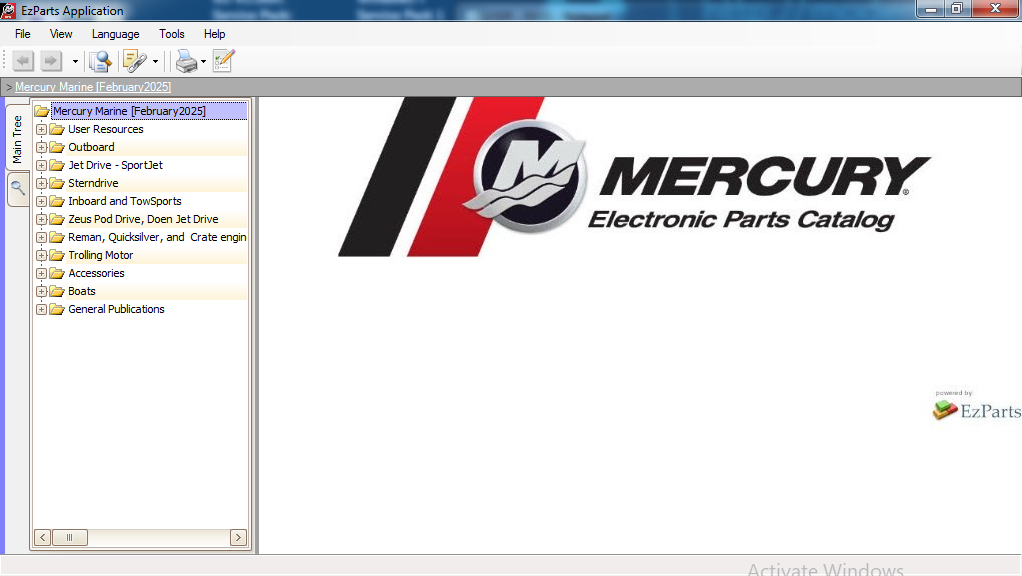Select the General Publications tree item

(x=116, y=310)
